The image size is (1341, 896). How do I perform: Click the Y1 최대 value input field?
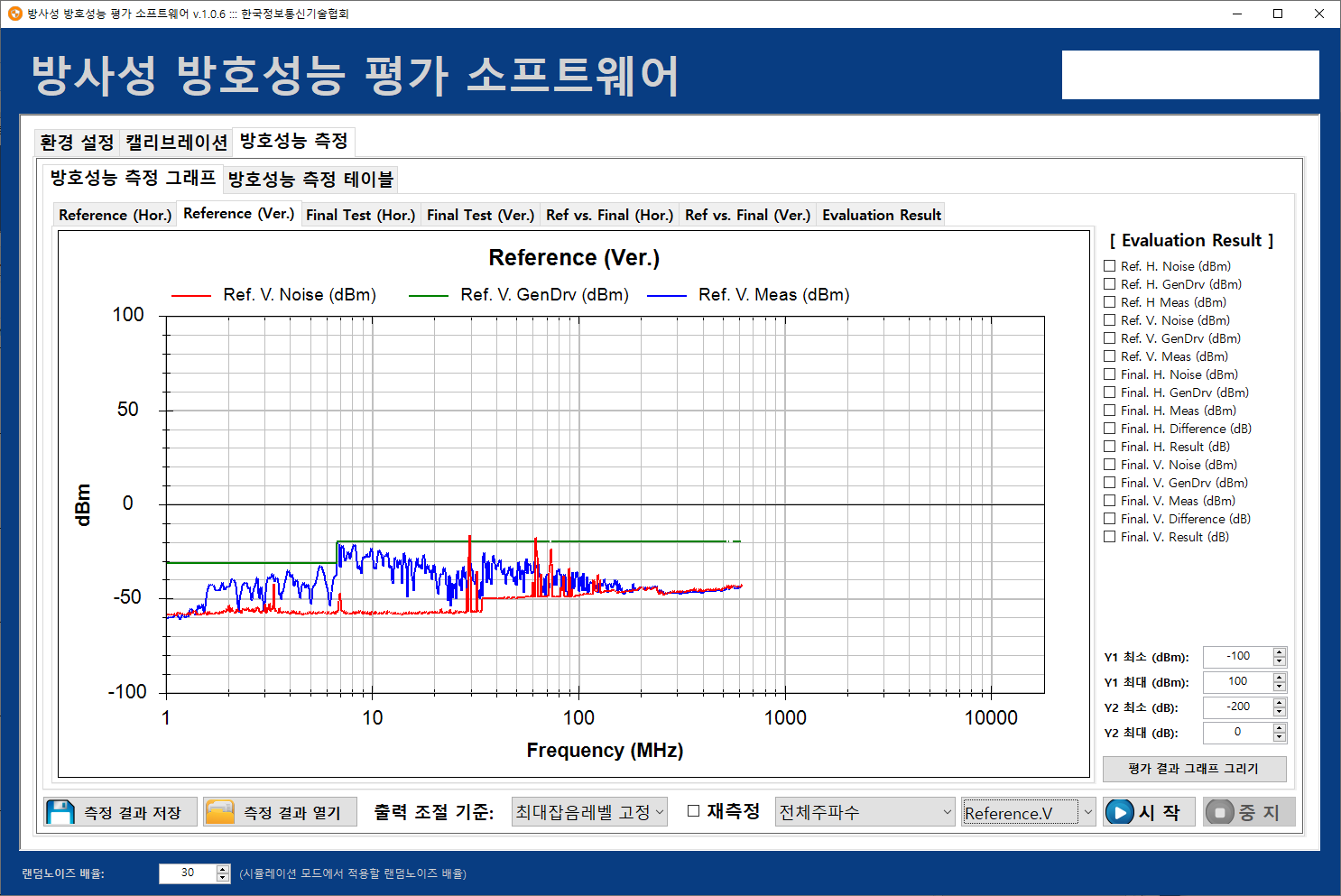coord(1237,682)
